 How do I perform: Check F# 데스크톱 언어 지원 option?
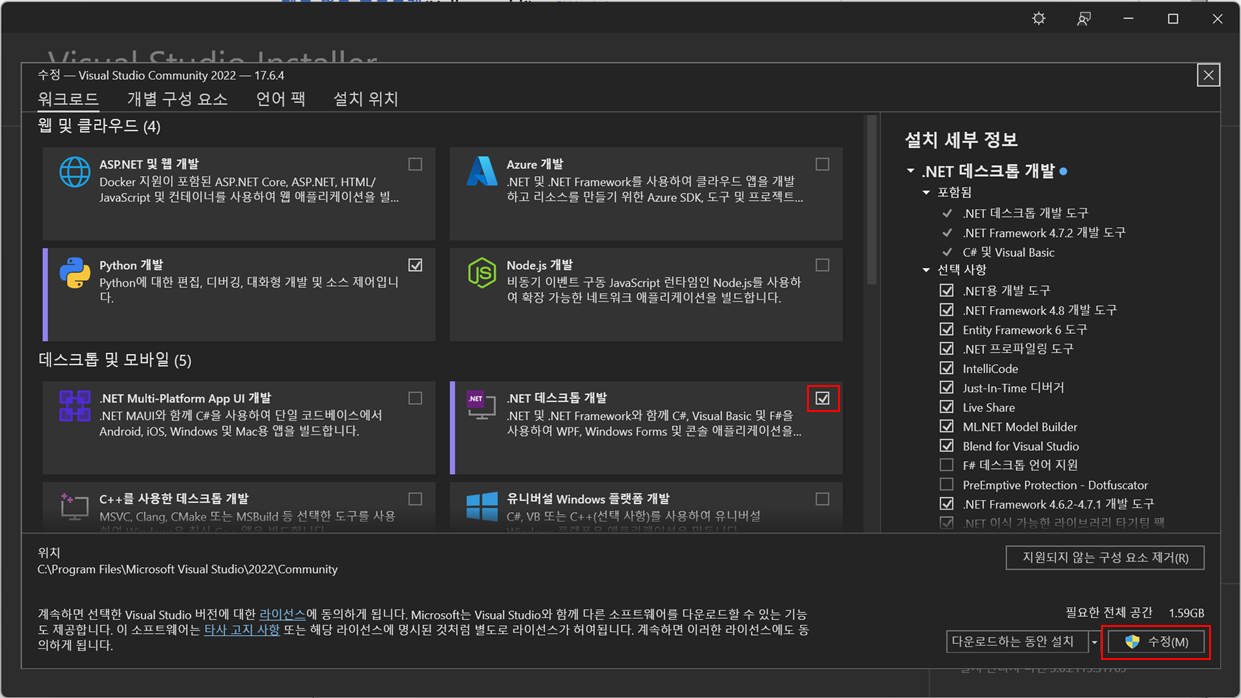pyautogui.click(x=946, y=465)
